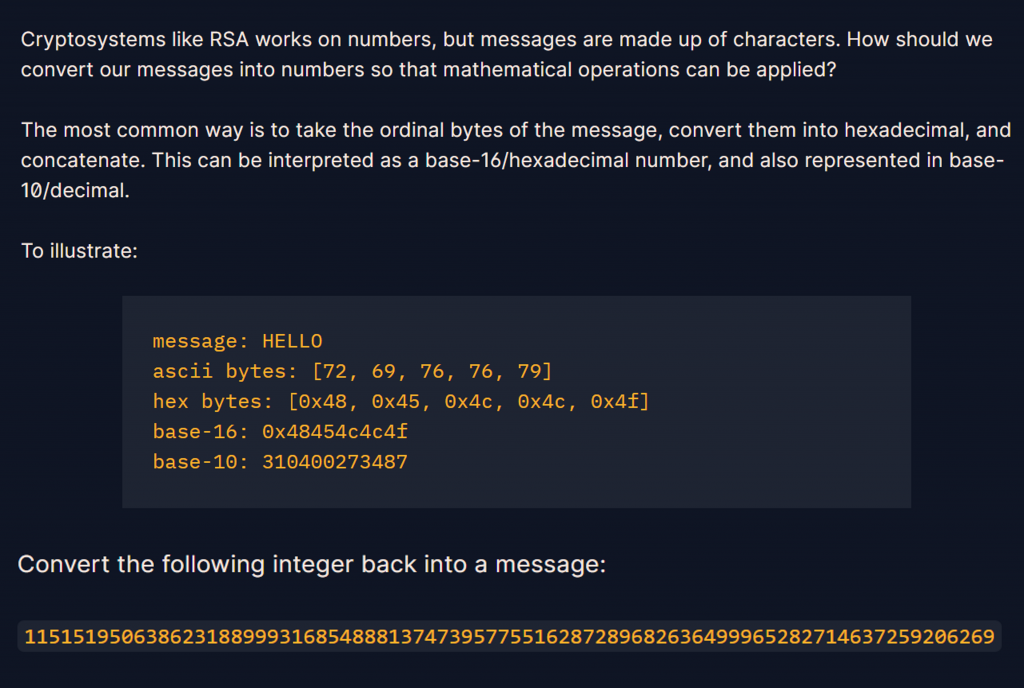Click the 'base-16:' label in code block
Screen dimensions: 1024x688
click(201, 432)
